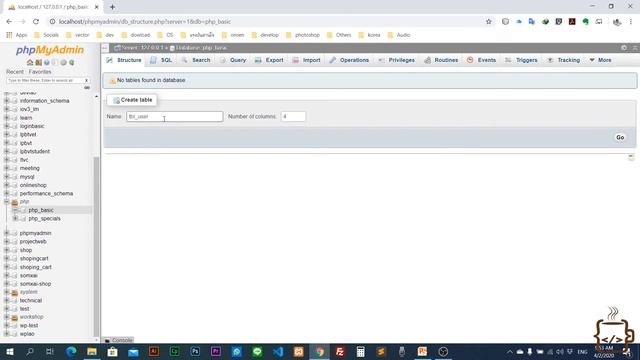Open Visual Studio Code from taskbar
The image size is (640, 360).
coord(278,351)
